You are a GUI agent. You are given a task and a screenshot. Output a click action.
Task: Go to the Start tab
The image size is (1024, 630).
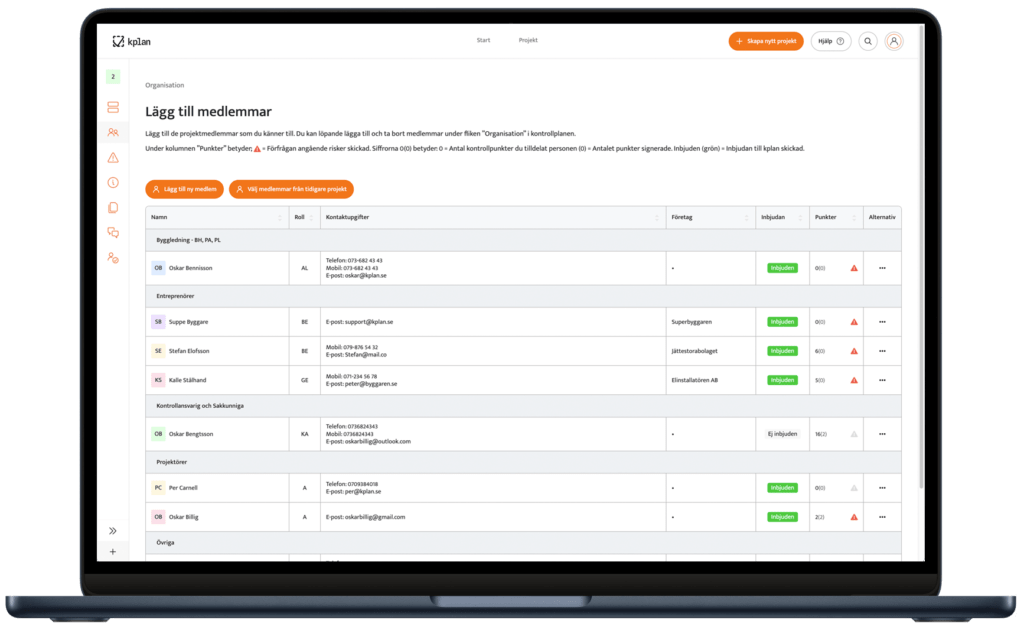click(483, 40)
